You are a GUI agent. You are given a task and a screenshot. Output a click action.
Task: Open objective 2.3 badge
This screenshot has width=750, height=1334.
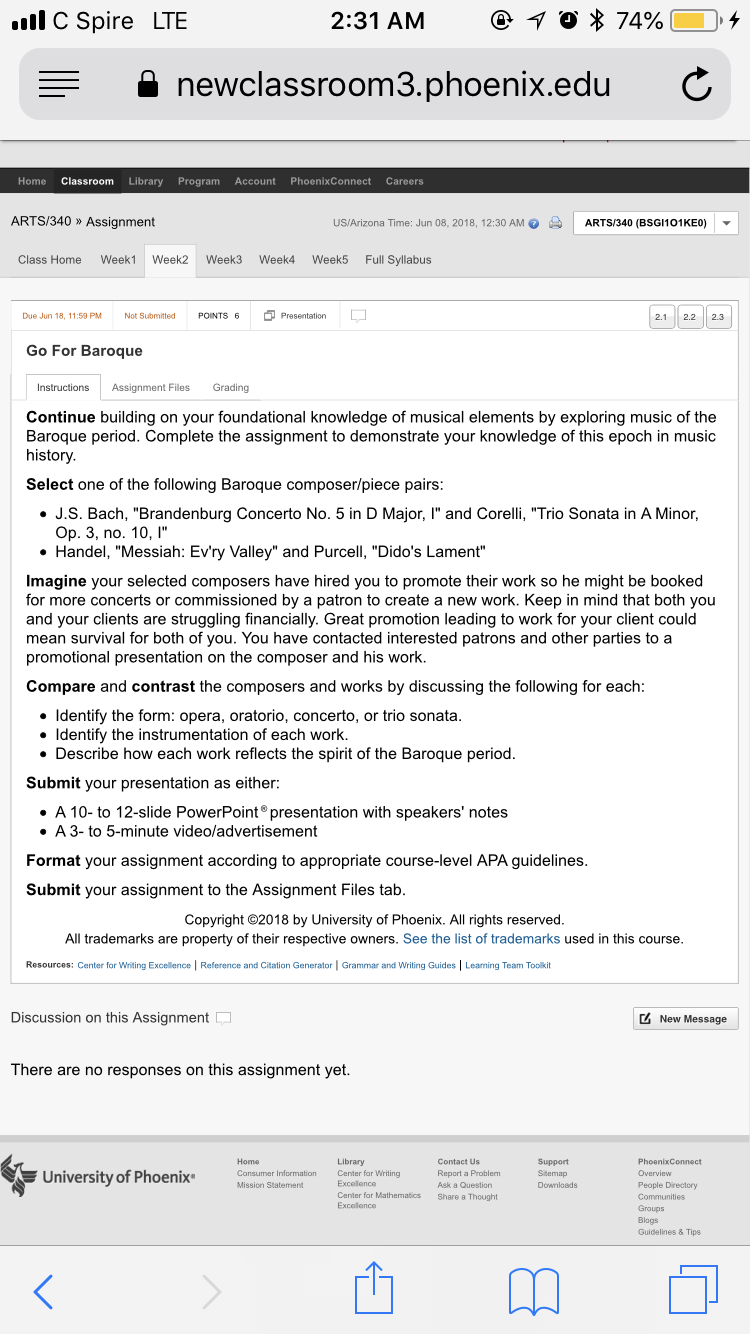[x=718, y=317]
